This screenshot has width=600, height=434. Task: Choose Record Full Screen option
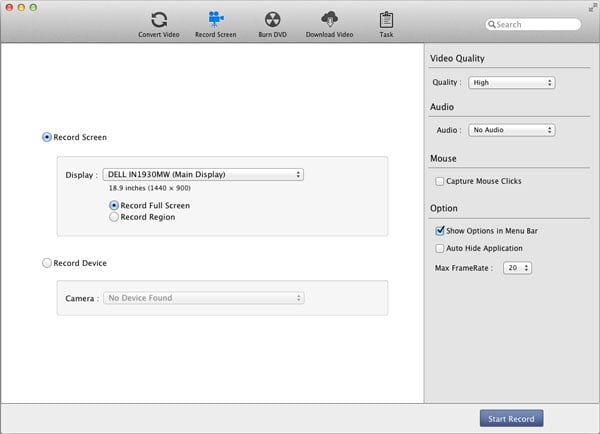coord(114,206)
